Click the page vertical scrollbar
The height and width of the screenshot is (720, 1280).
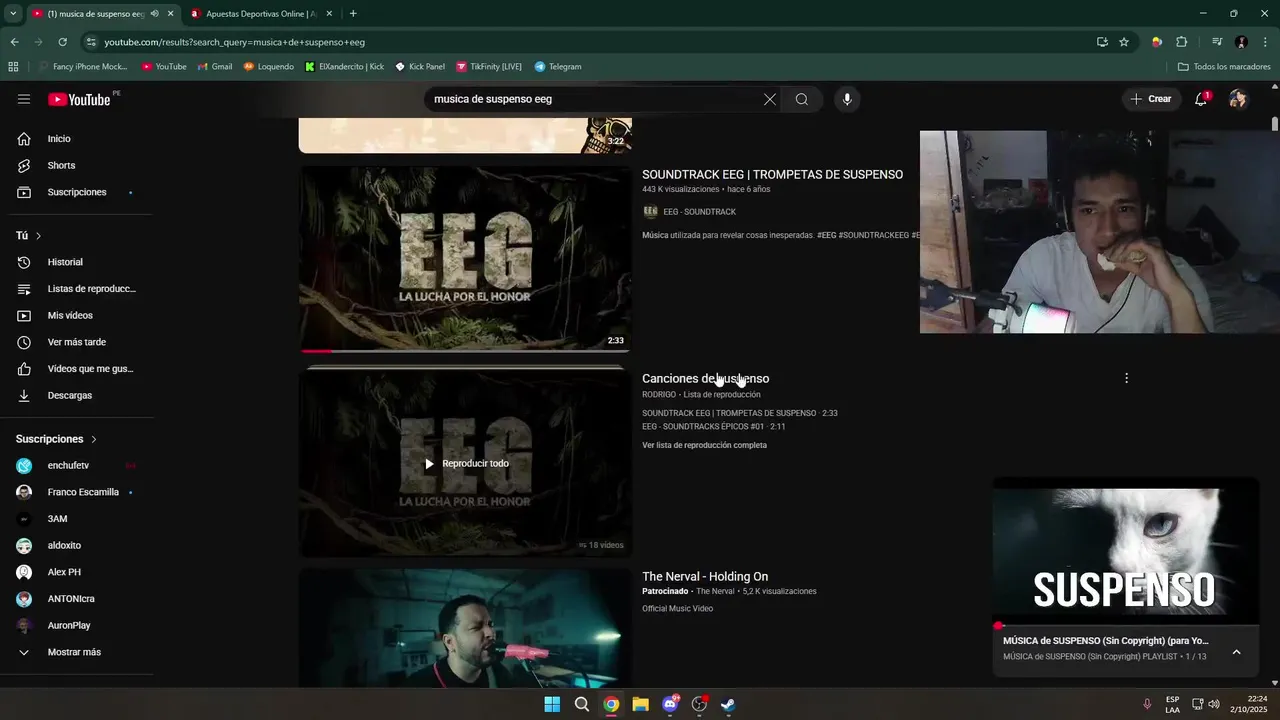[1275, 124]
